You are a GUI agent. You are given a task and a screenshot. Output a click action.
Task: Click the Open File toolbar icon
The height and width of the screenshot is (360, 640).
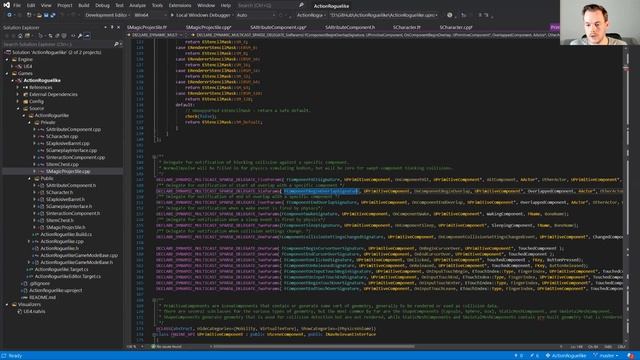pos(39,15)
